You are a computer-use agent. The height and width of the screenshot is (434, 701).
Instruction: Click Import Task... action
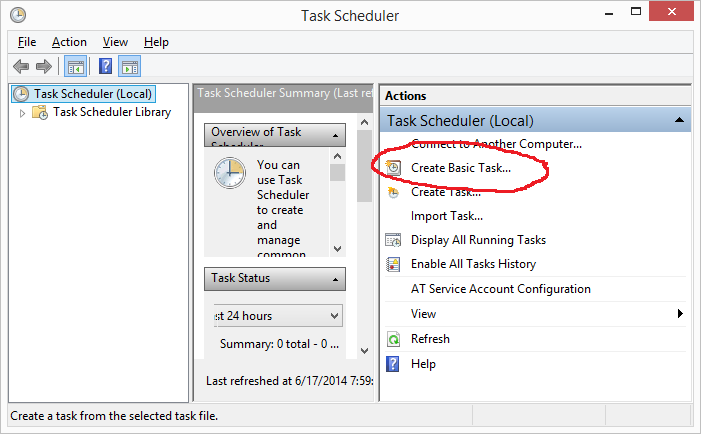click(447, 216)
